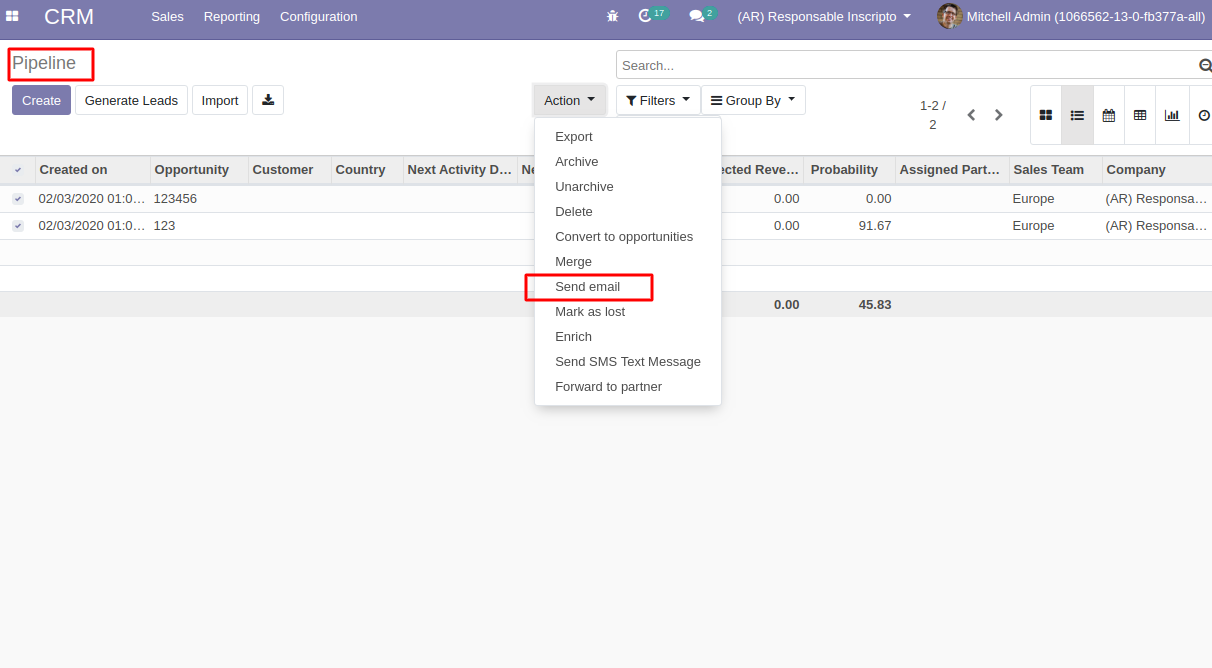Switch to the kanban view
Viewport: 1212px width, 668px height.
pos(1045,115)
